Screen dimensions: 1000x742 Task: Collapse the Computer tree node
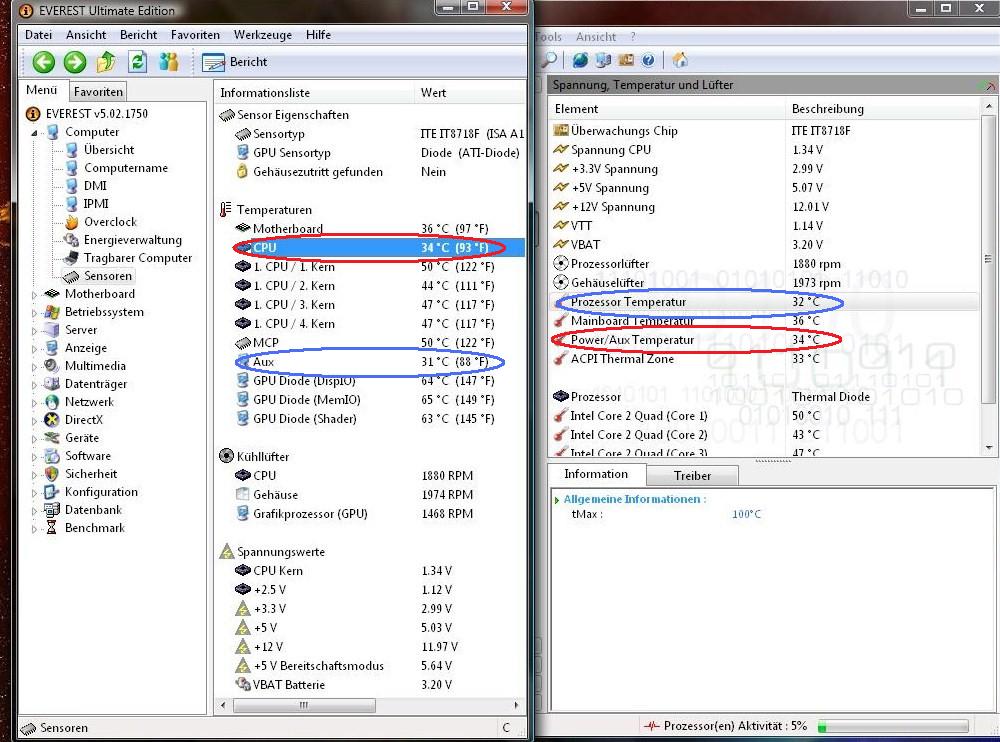(x=34, y=133)
